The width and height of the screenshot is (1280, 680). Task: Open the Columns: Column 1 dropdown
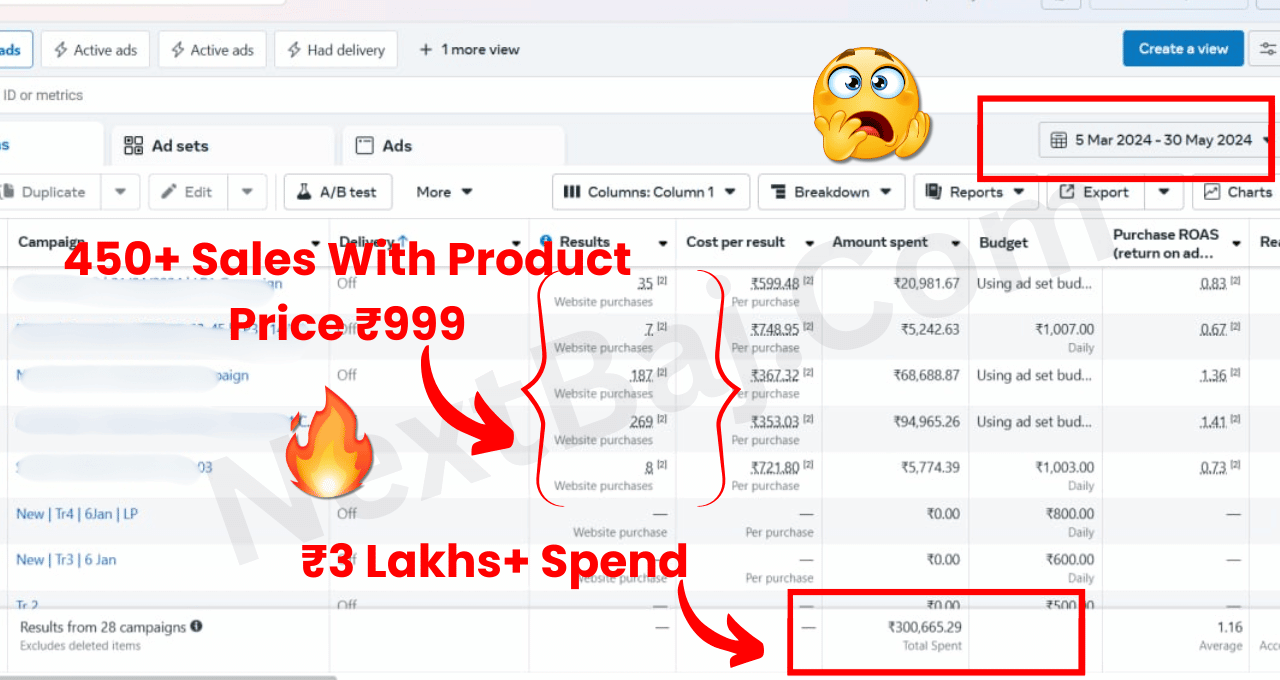(x=650, y=192)
